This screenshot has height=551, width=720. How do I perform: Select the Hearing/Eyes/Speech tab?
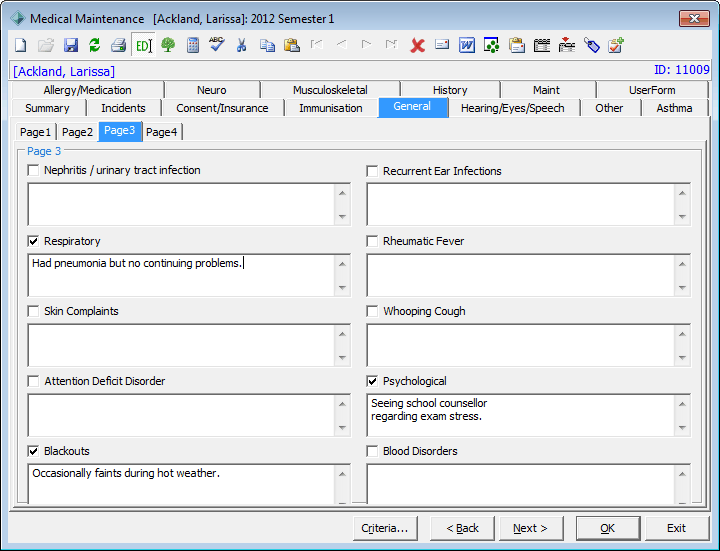point(512,108)
